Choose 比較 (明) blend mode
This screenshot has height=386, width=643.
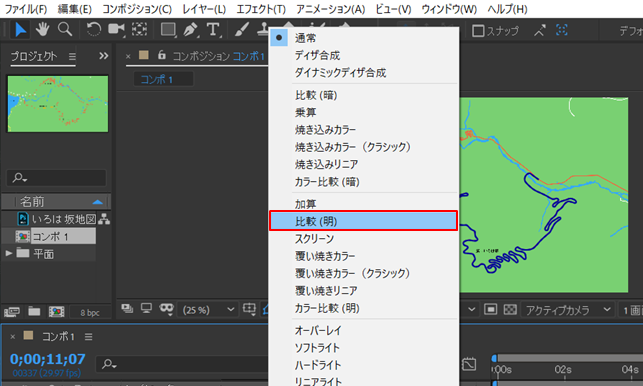coord(363,221)
